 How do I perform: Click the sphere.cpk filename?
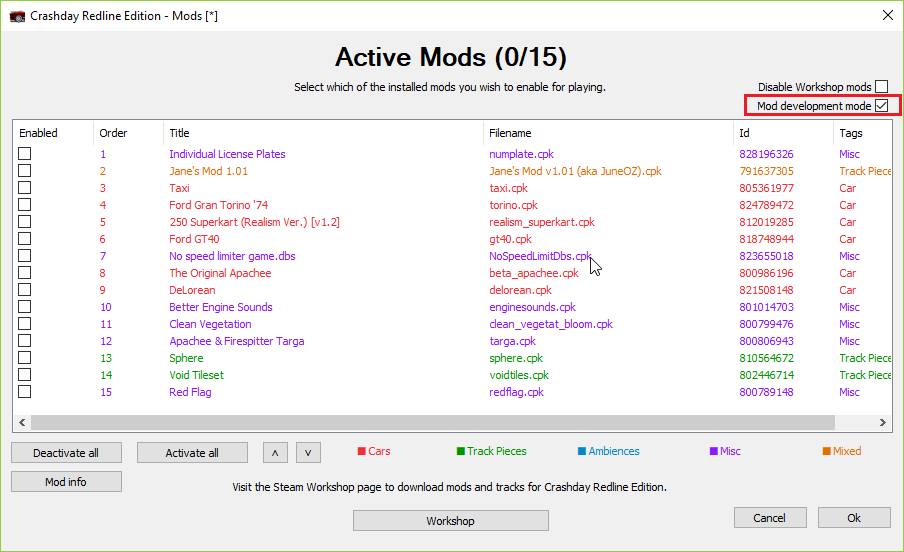[x=516, y=358]
